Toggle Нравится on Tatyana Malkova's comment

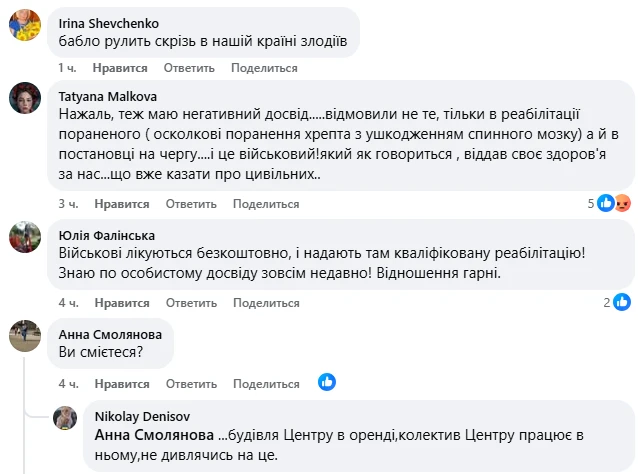pos(122,204)
